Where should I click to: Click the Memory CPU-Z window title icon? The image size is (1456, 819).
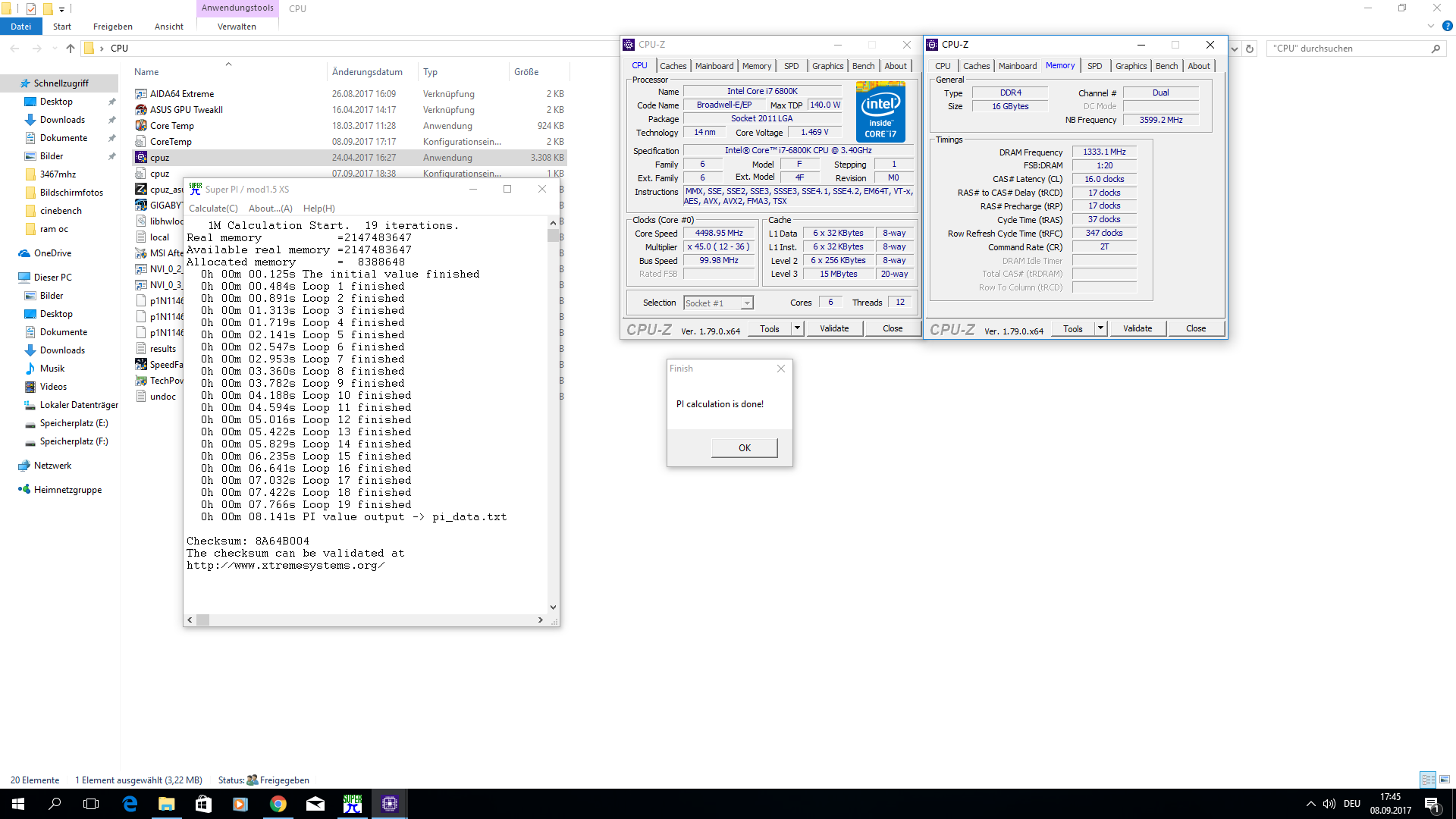tap(932, 45)
